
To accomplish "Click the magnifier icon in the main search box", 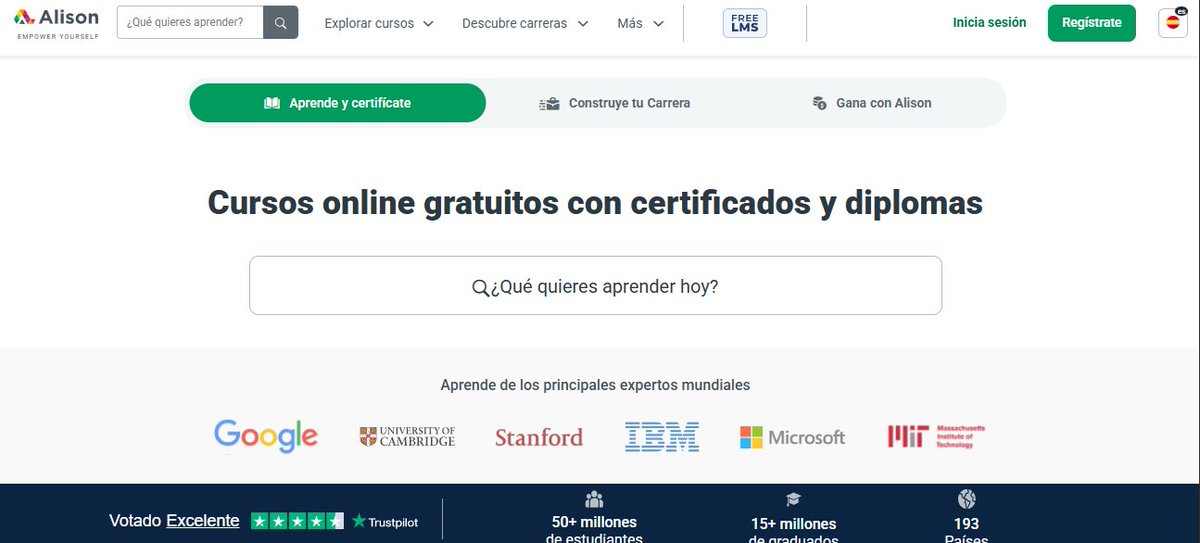I will point(480,287).
